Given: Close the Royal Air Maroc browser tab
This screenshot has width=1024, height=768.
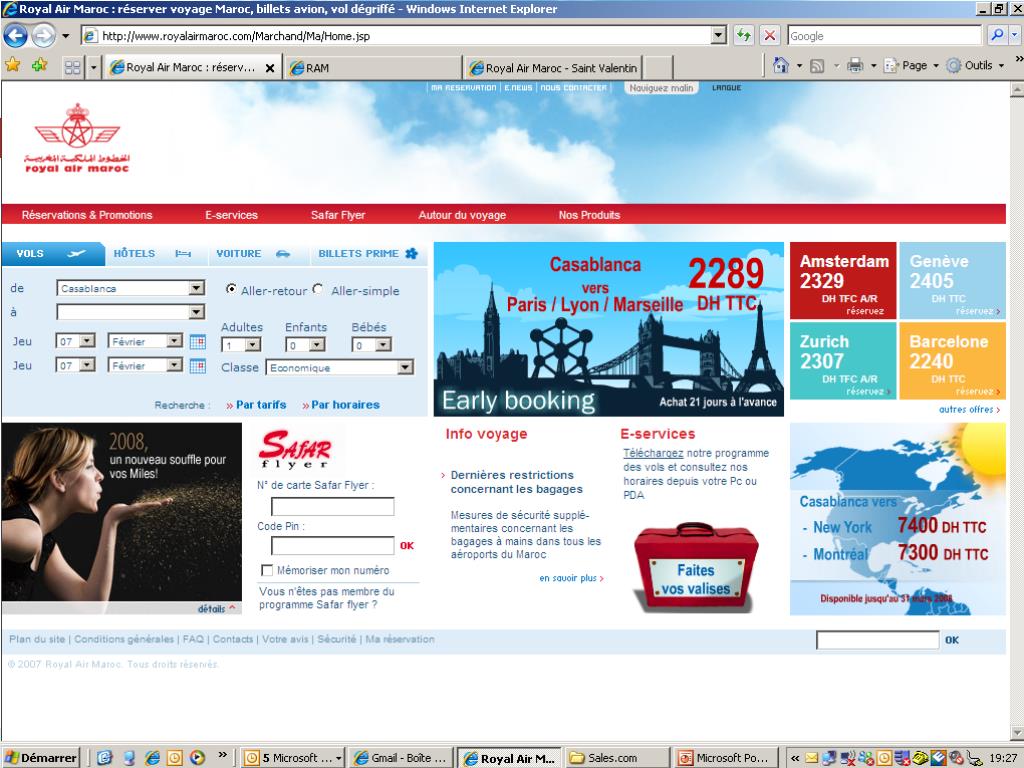Looking at the screenshot, I should click(x=270, y=68).
